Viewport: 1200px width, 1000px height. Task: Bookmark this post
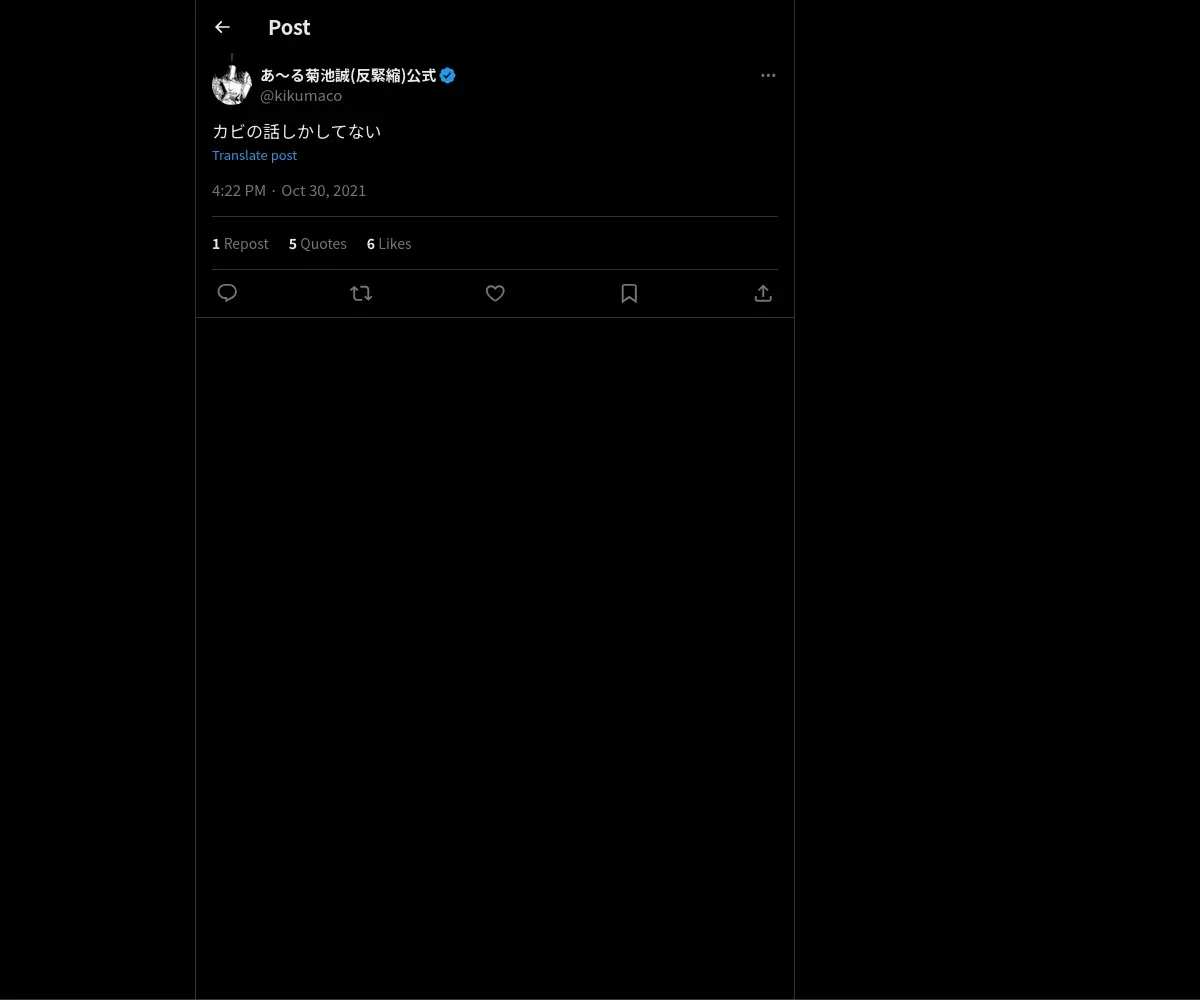pos(629,293)
